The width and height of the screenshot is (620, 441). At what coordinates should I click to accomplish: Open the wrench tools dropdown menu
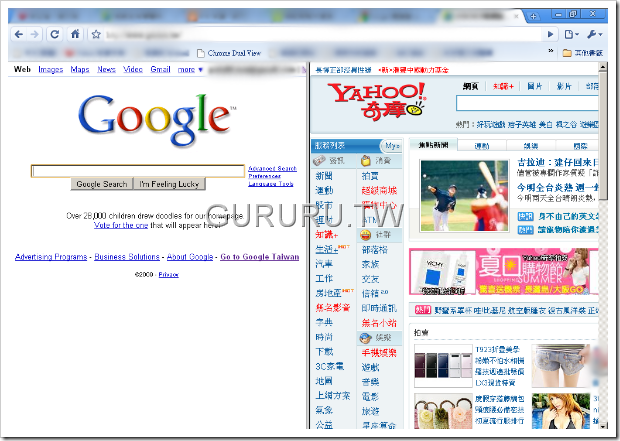pos(595,34)
